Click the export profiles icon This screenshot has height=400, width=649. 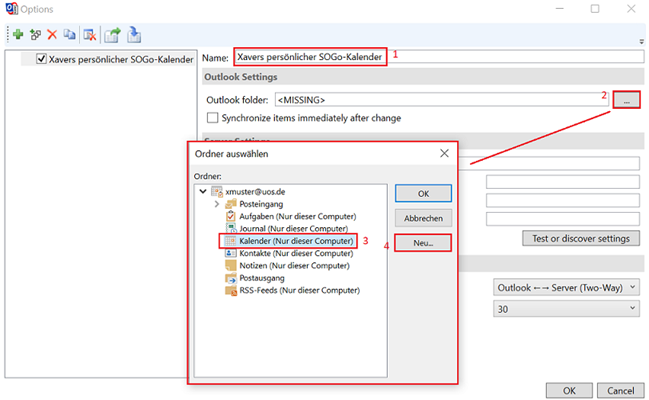112,34
